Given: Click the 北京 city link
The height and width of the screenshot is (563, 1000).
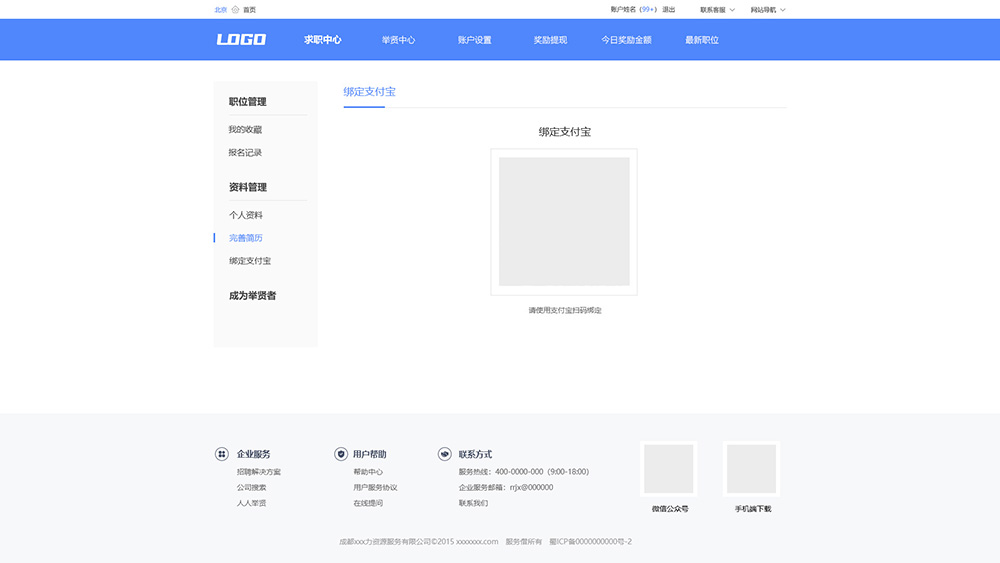Looking at the screenshot, I should click(x=221, y=10).
